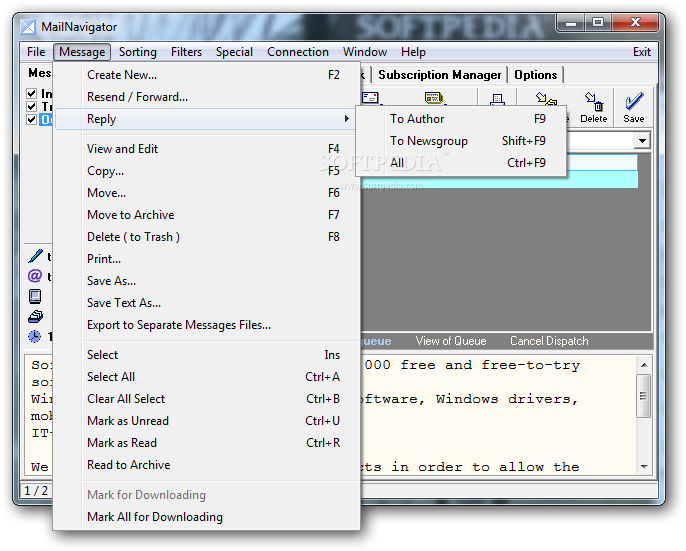The width and height of the screenshot is (686, 551).
Task: Click Cancel Dispatch link
Action: 549,340
